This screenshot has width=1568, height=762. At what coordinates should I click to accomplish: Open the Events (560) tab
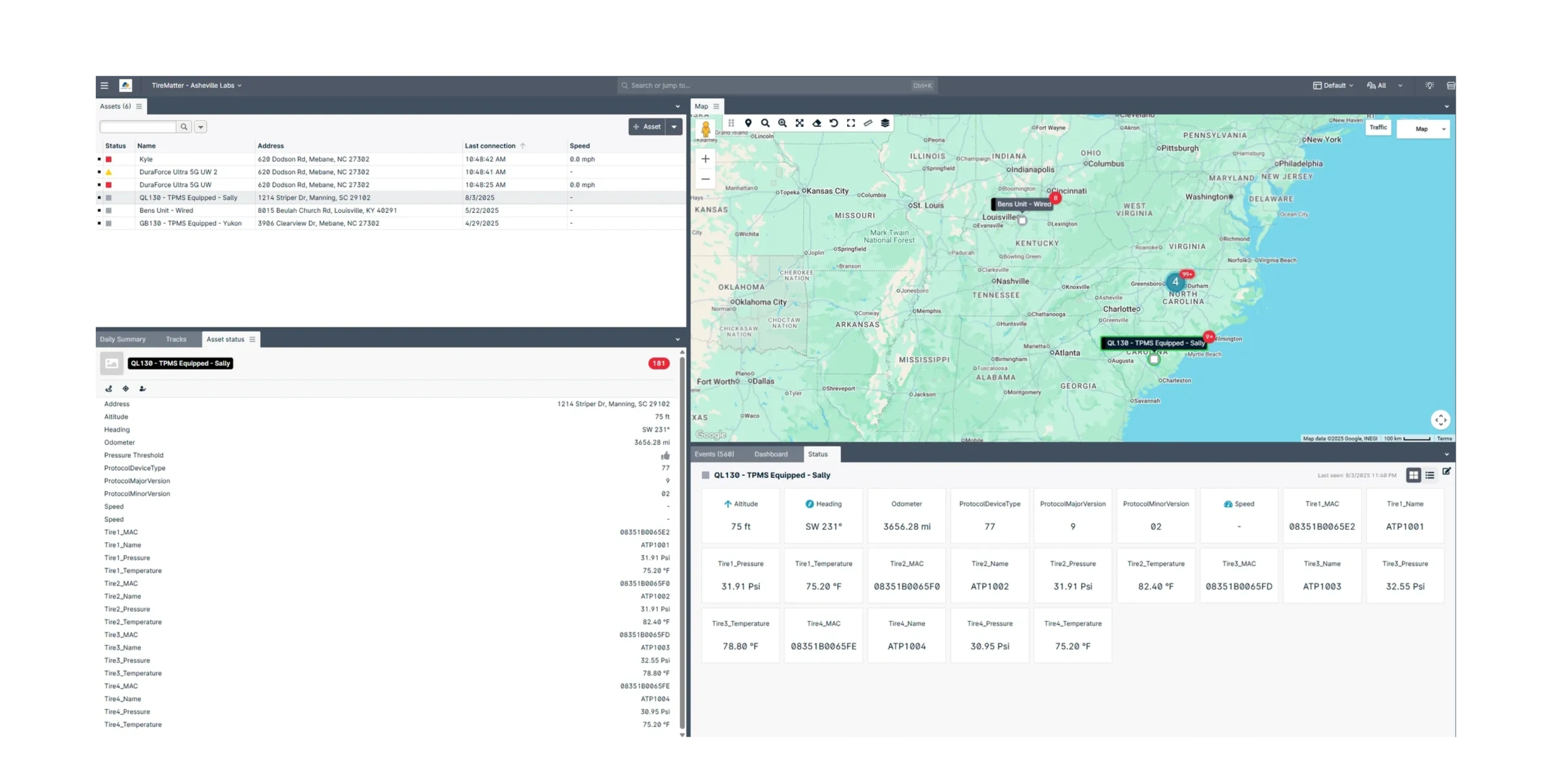pos(714,455)
